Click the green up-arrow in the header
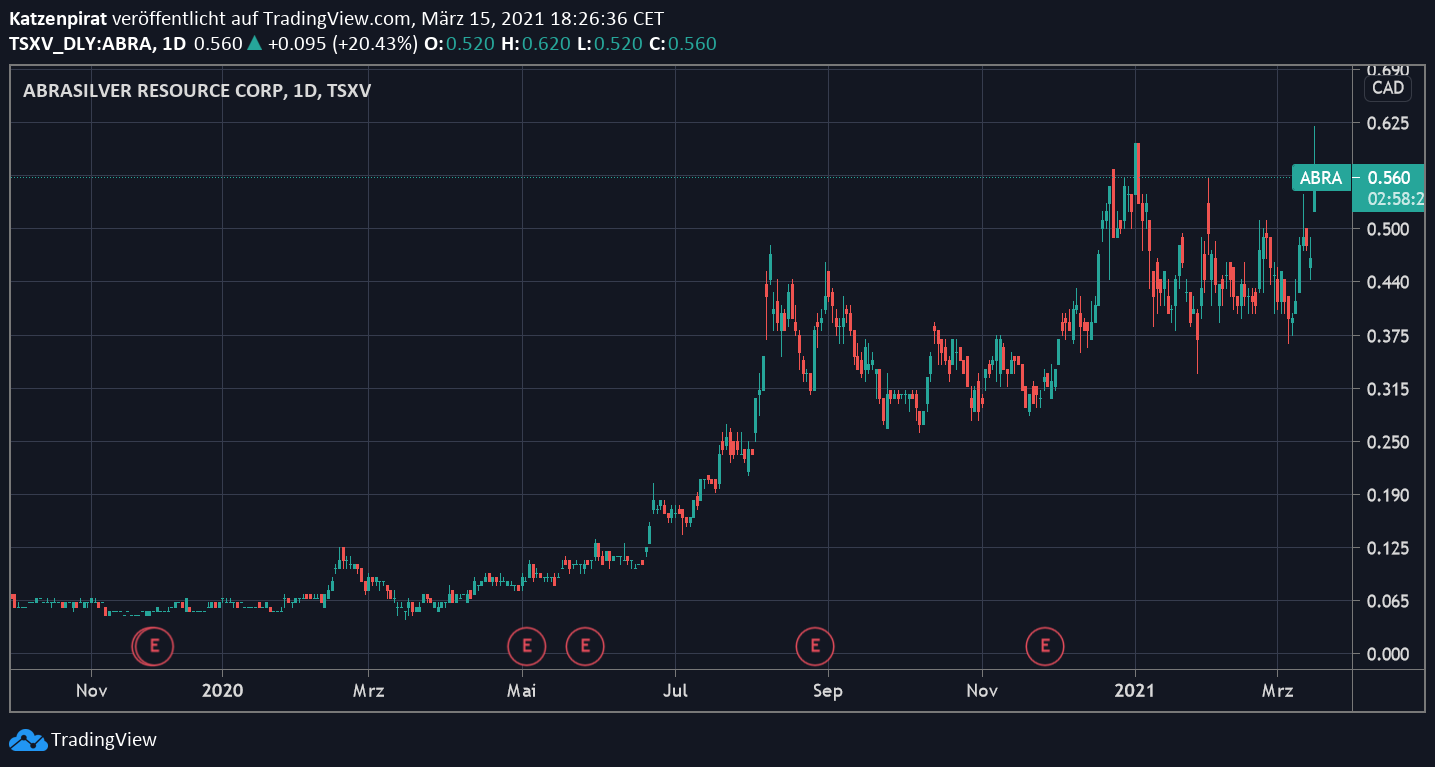The height and width of the screenshot is (767, 1435). 255,43
